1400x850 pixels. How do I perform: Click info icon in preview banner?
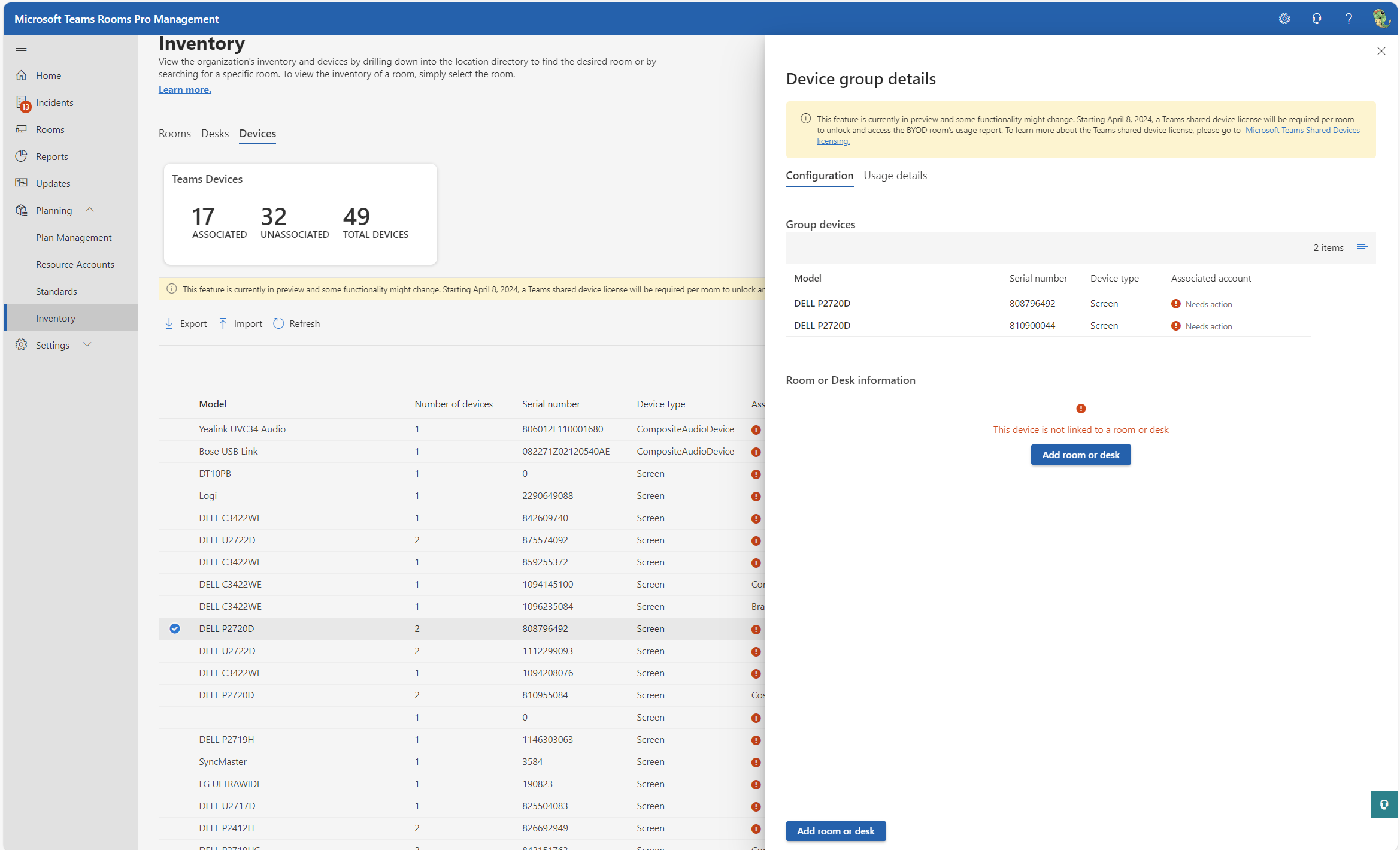(x=805, y=119)
